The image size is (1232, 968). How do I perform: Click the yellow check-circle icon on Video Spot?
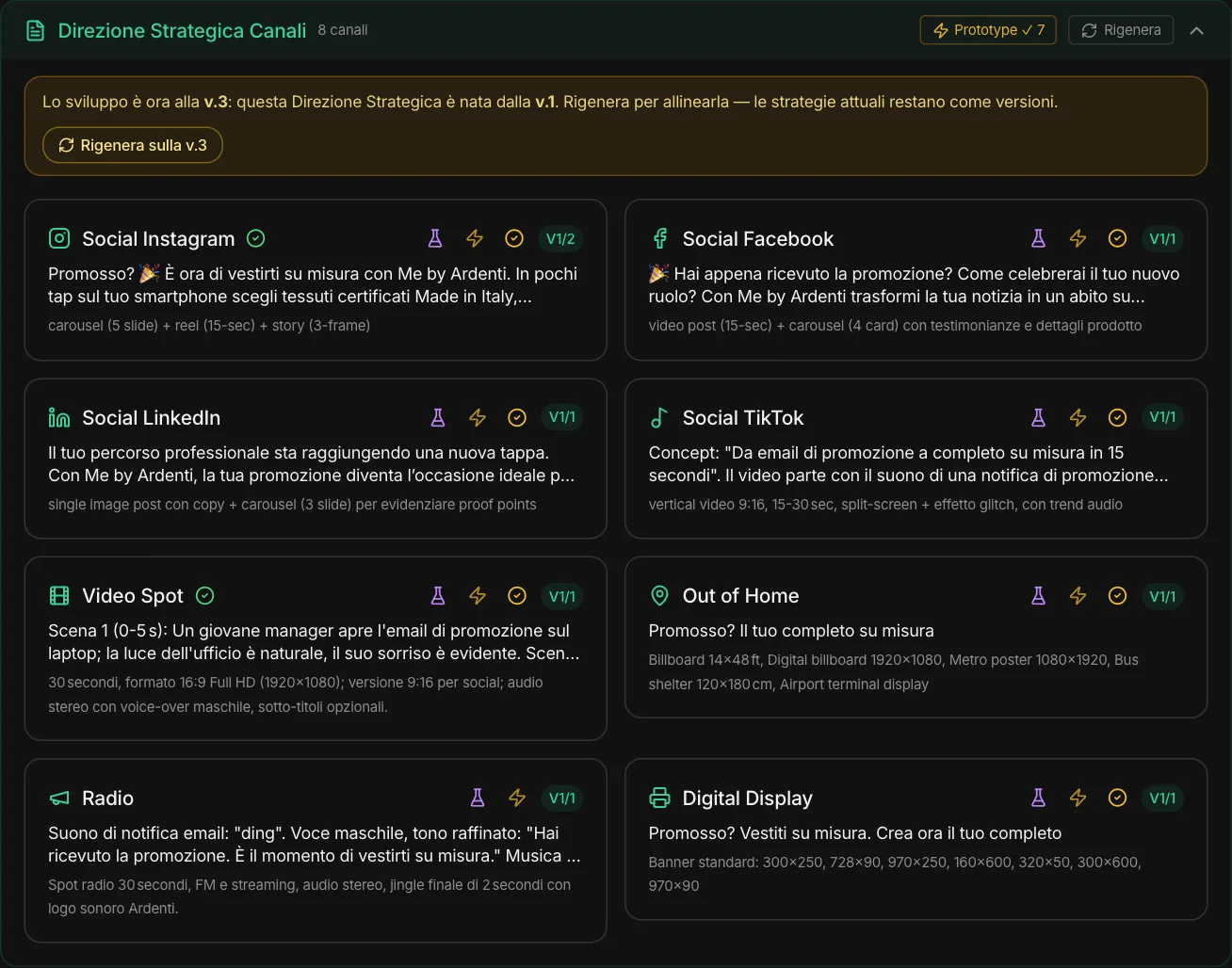click(x=517, y=595)
